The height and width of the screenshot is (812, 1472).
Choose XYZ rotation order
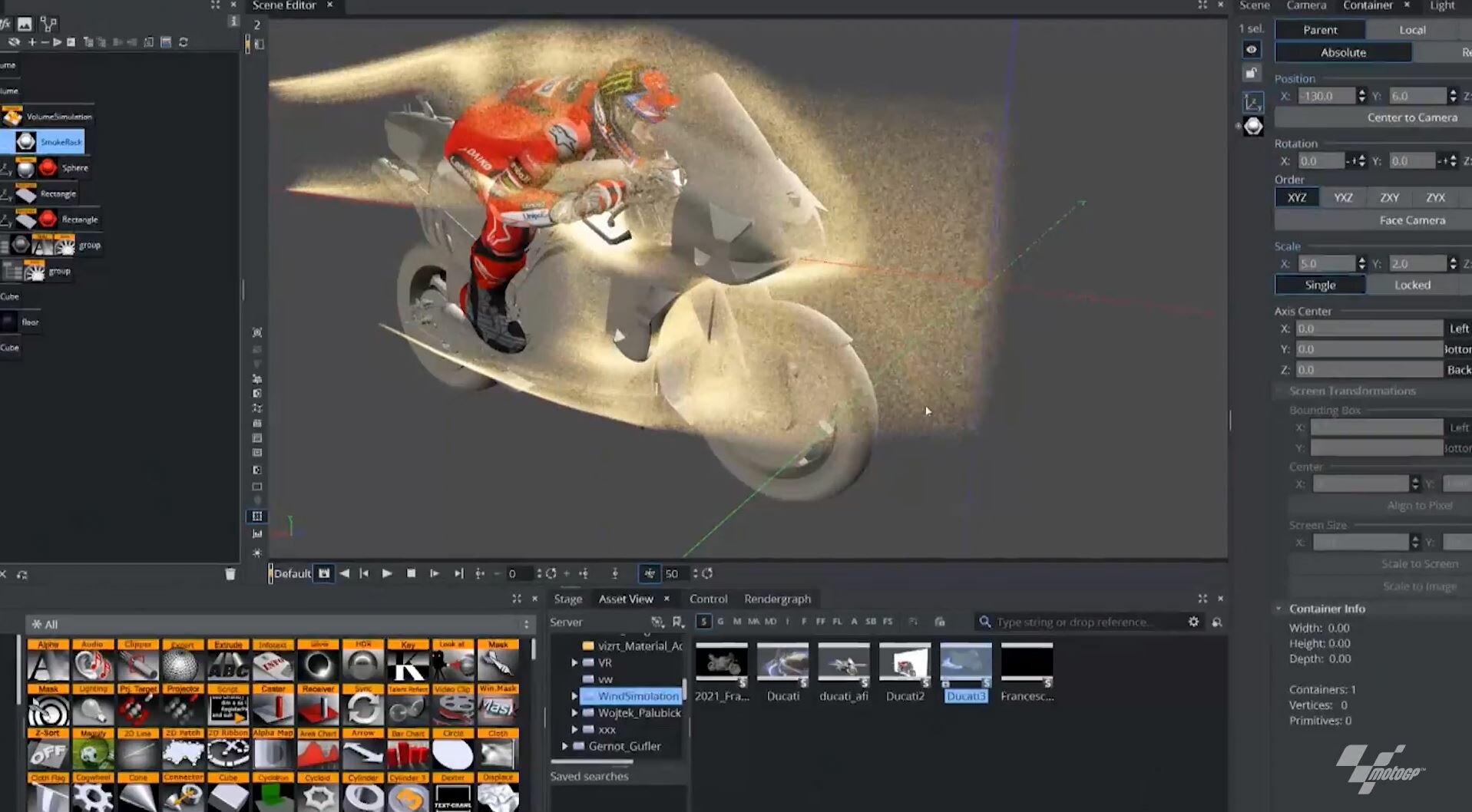pos(1297,197)
